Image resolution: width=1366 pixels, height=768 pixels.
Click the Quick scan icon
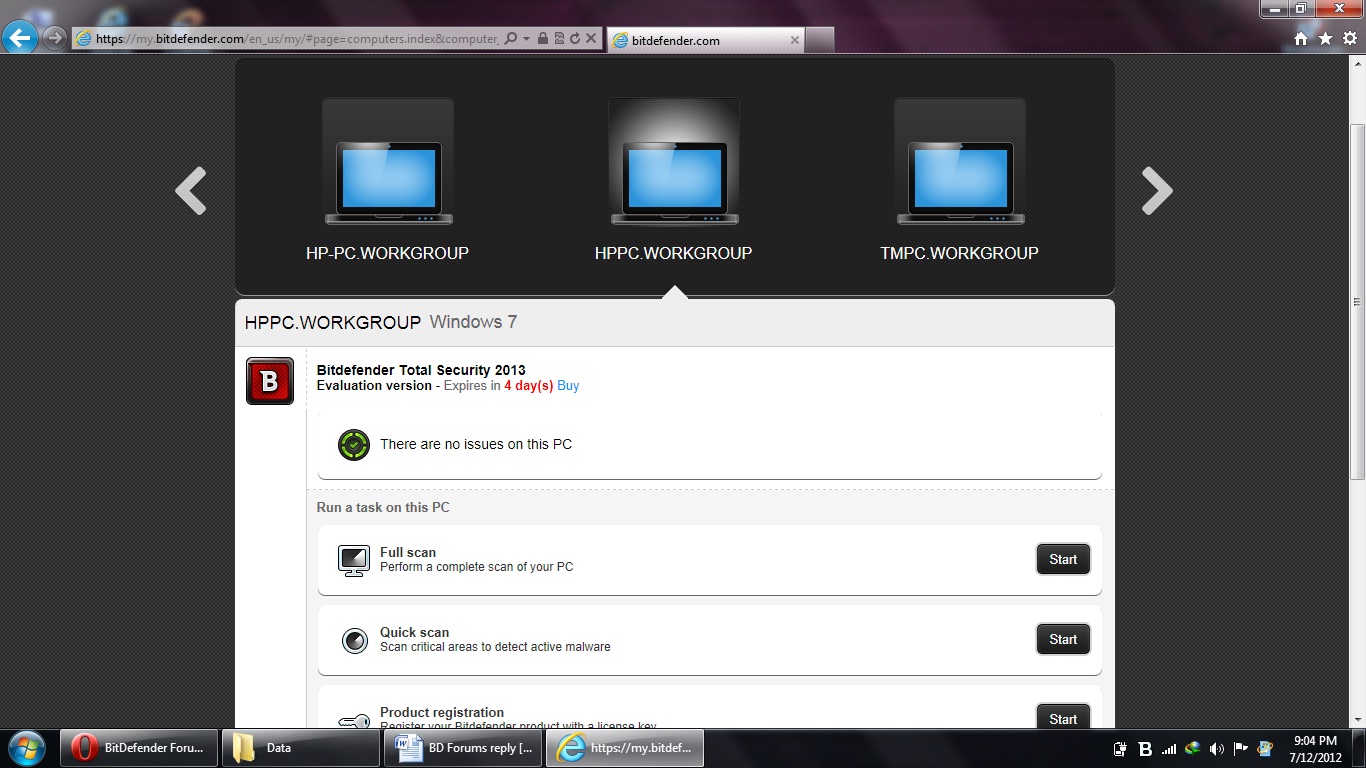tap(354, 640)
